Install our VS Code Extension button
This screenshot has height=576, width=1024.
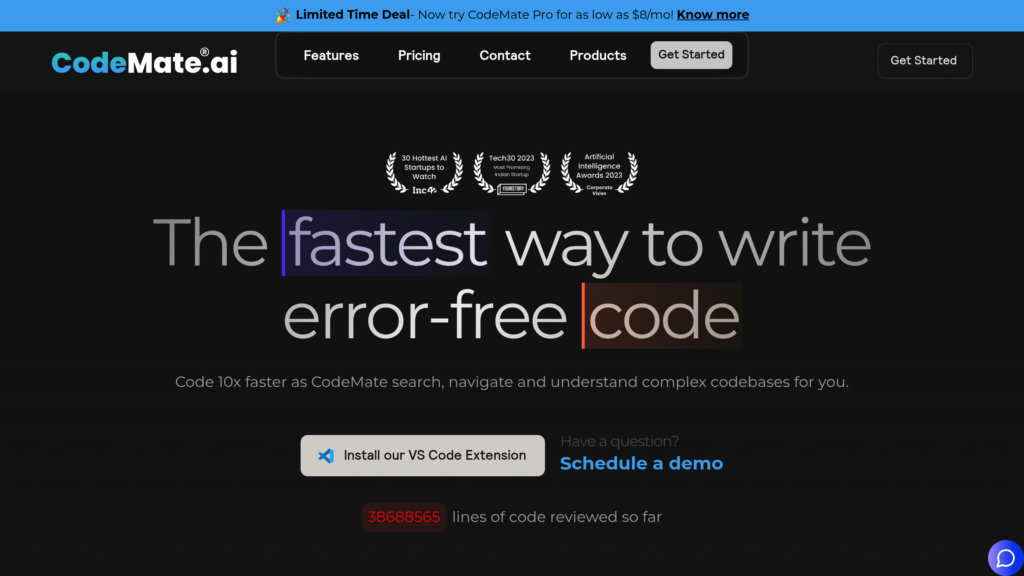click(423, 455)
